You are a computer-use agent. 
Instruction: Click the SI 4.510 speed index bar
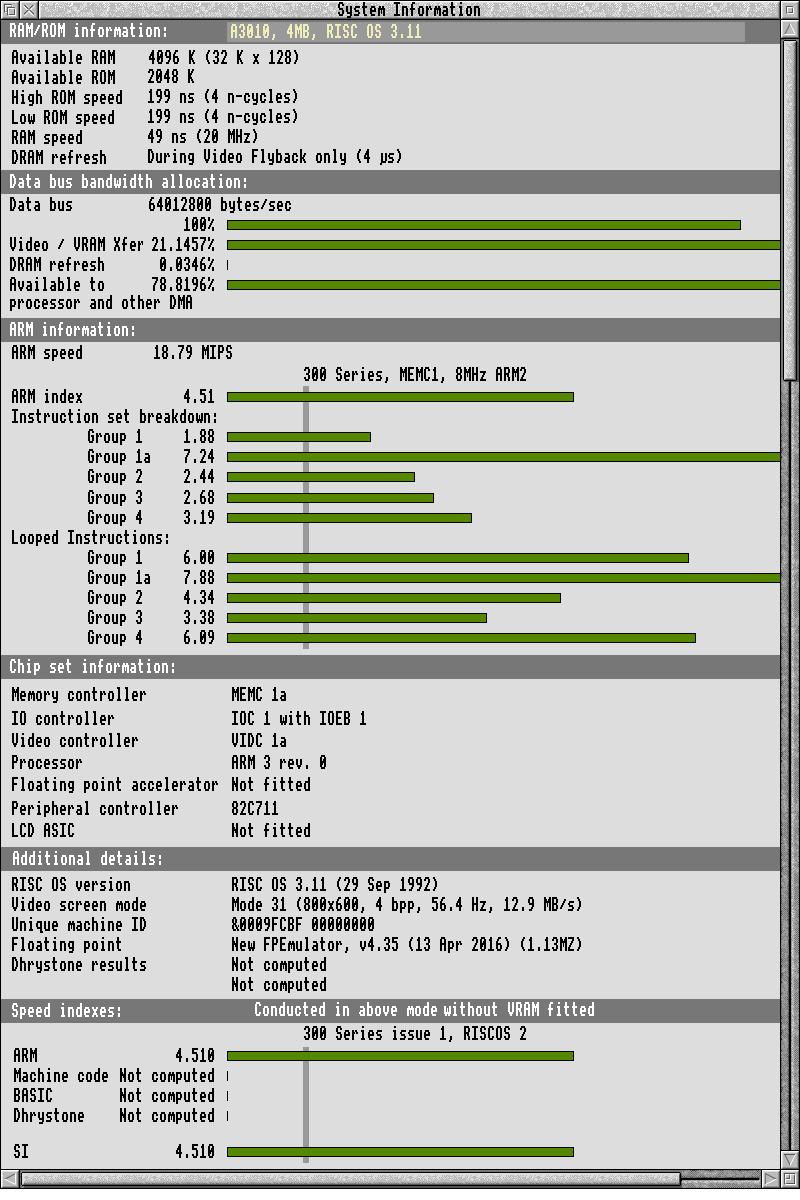point(400,1152)
